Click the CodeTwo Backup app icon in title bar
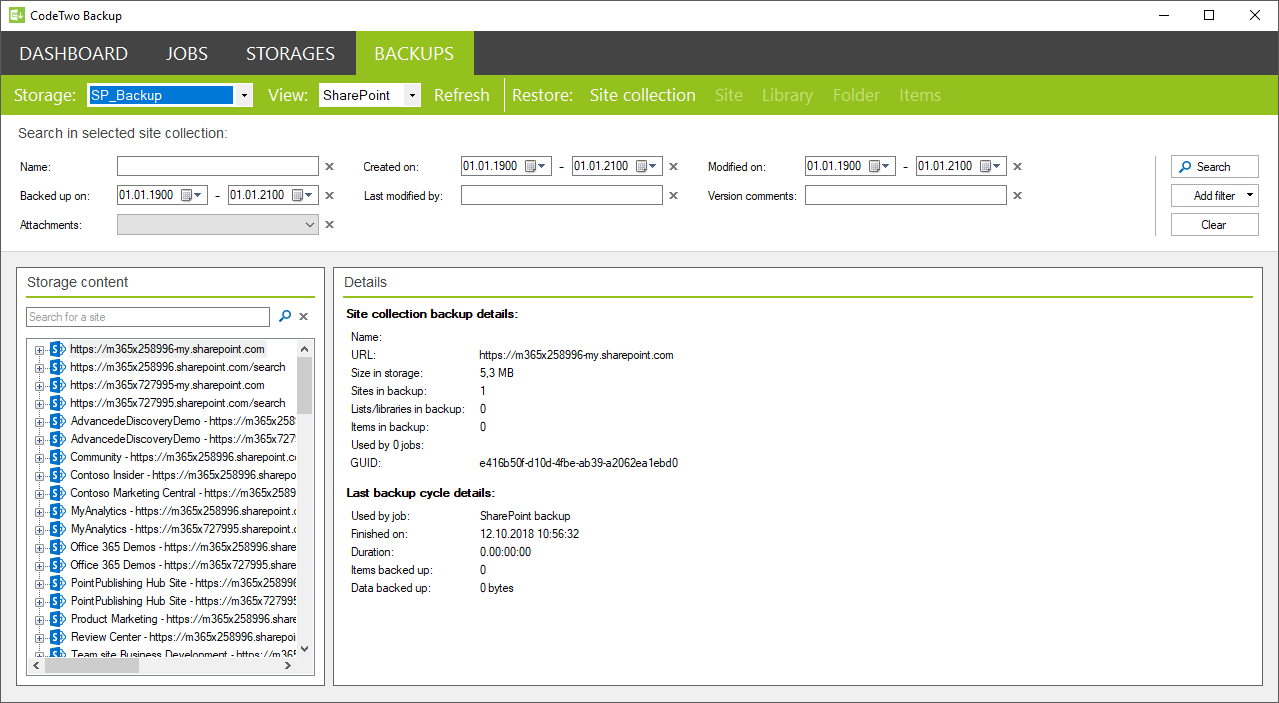Viewport: 1279px width, 703px height. 17,15
